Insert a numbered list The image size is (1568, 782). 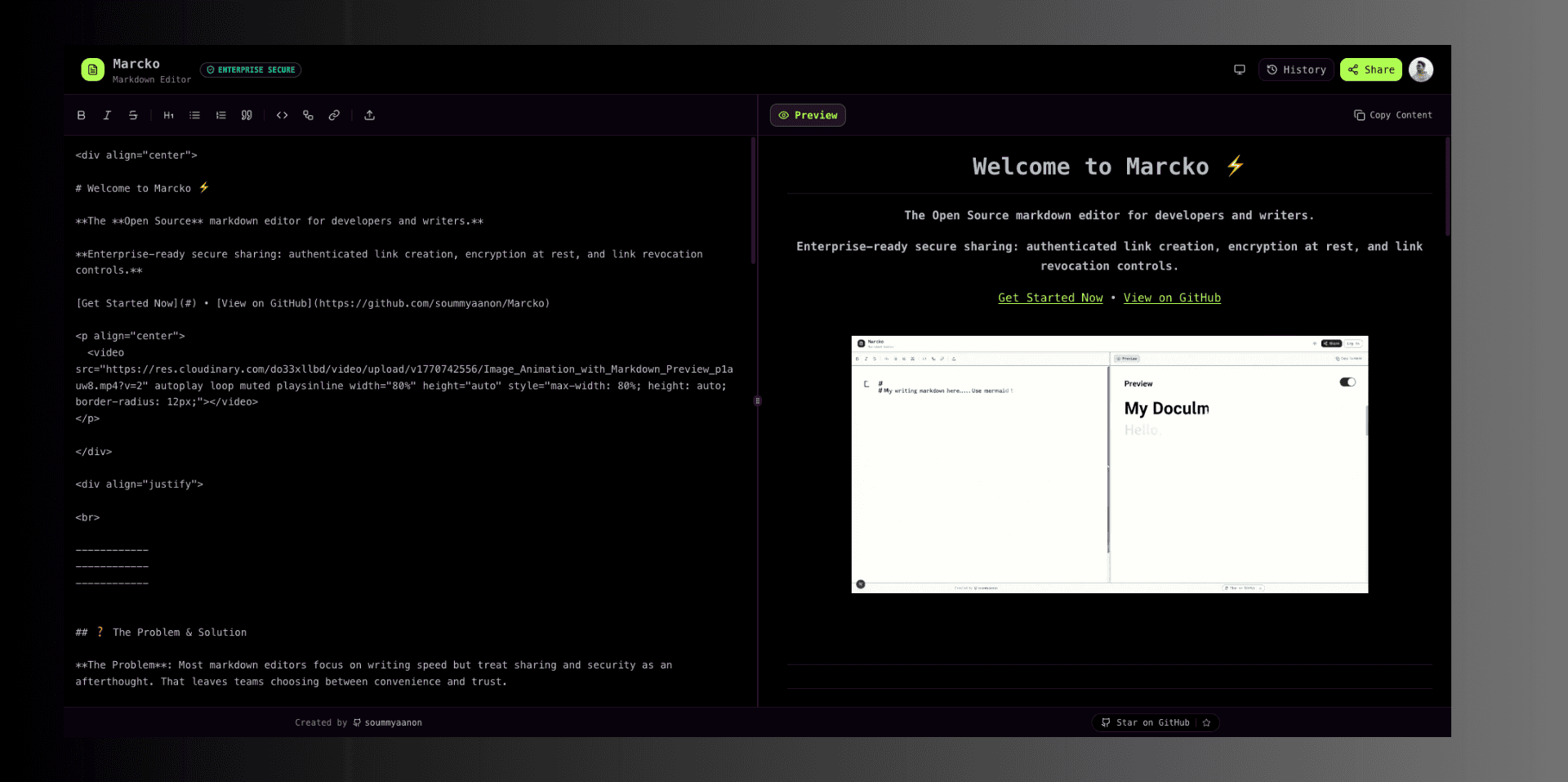(220, 115)
